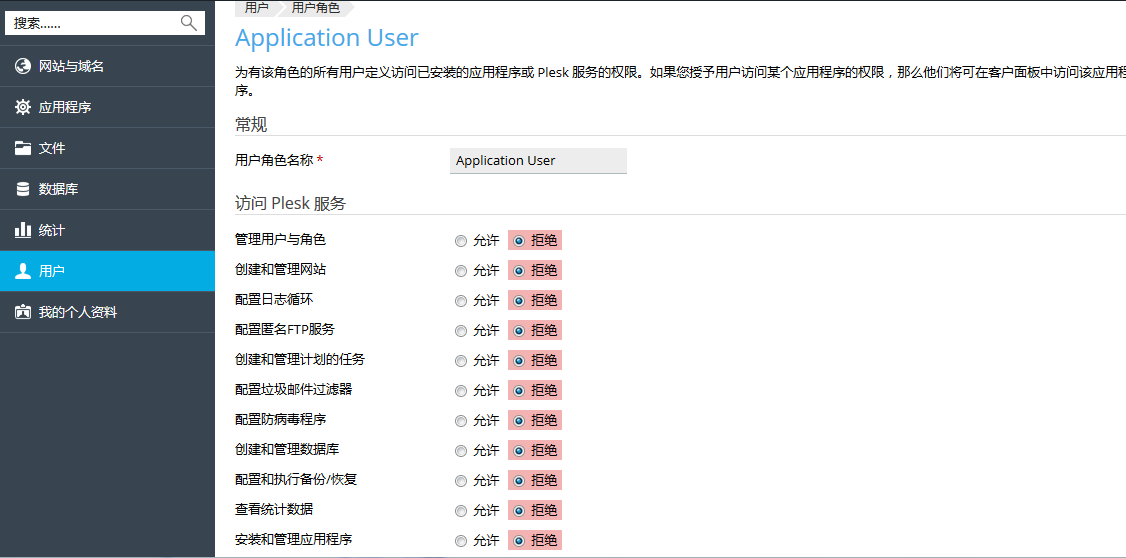Click the globe icon for 网站与域名
The height and width of the screenshot is (558, 1126).
pyautogui.click(x=23, y=66)
